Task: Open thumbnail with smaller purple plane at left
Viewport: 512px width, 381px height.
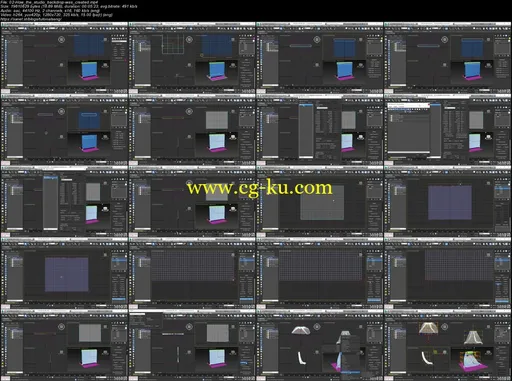Action: [64, 273]
